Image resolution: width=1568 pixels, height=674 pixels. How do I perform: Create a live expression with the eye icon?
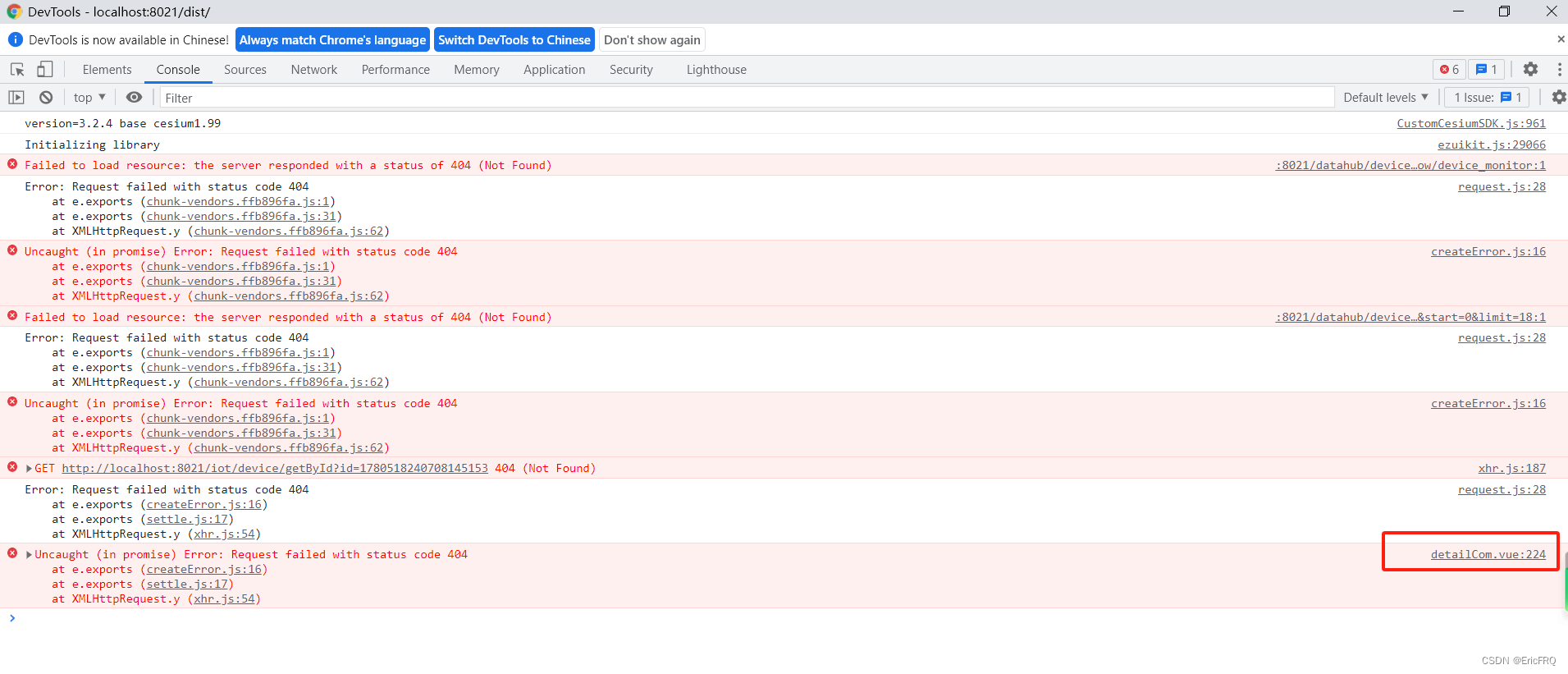[134, 98]
